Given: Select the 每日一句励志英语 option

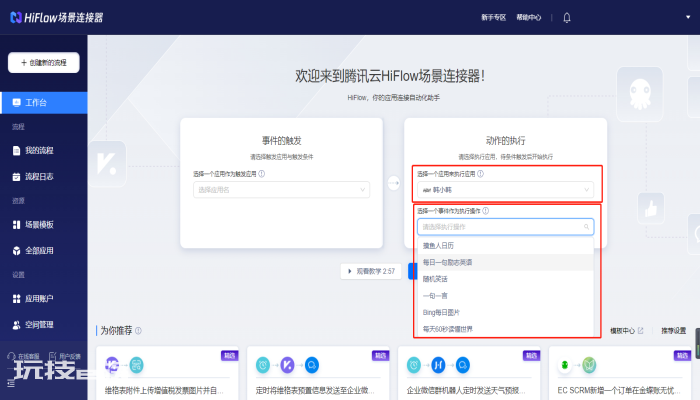Looking at the screenshot, I should coord(505,262).
